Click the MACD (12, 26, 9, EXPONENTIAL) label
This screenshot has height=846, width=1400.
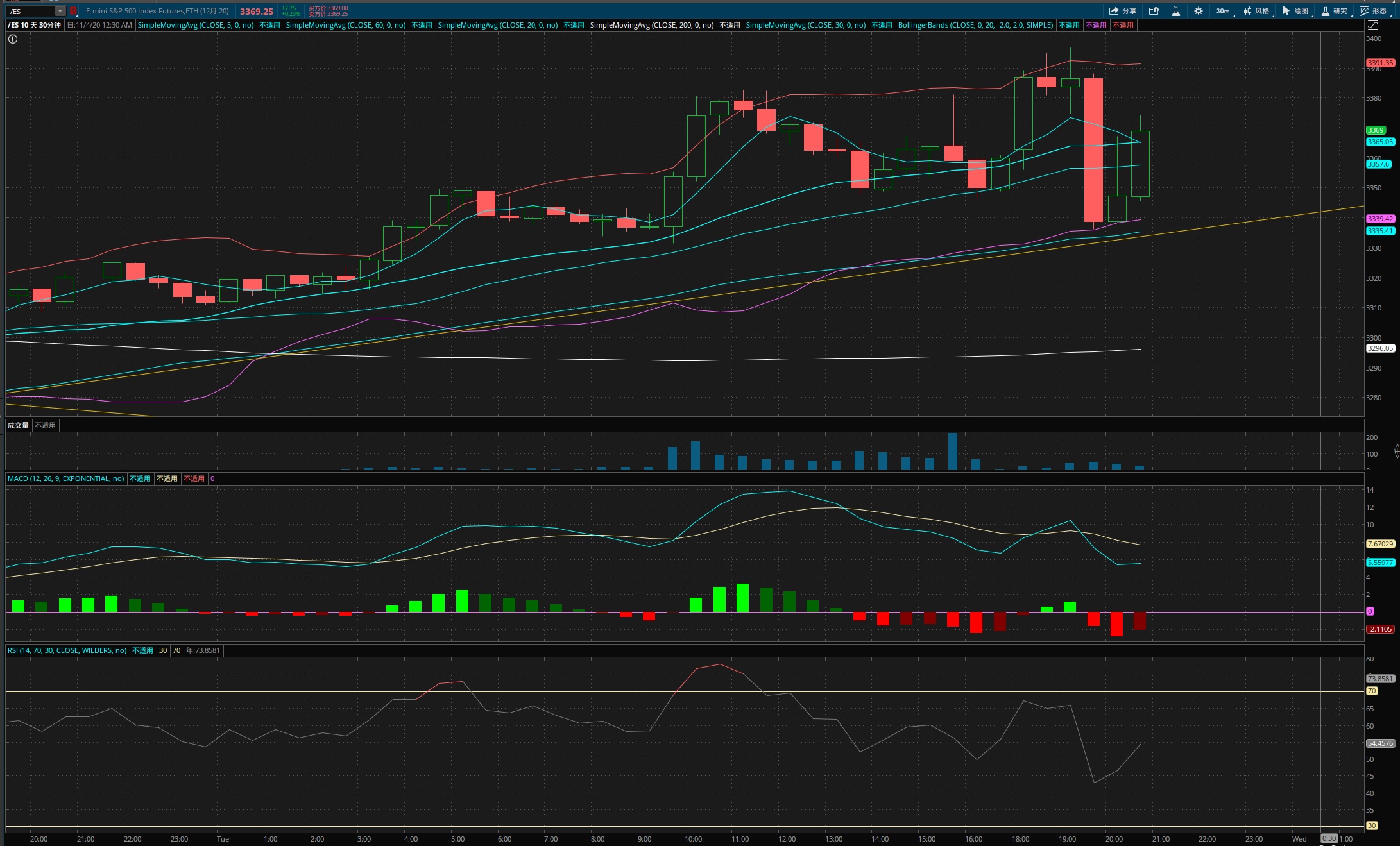tap(66, 478)
